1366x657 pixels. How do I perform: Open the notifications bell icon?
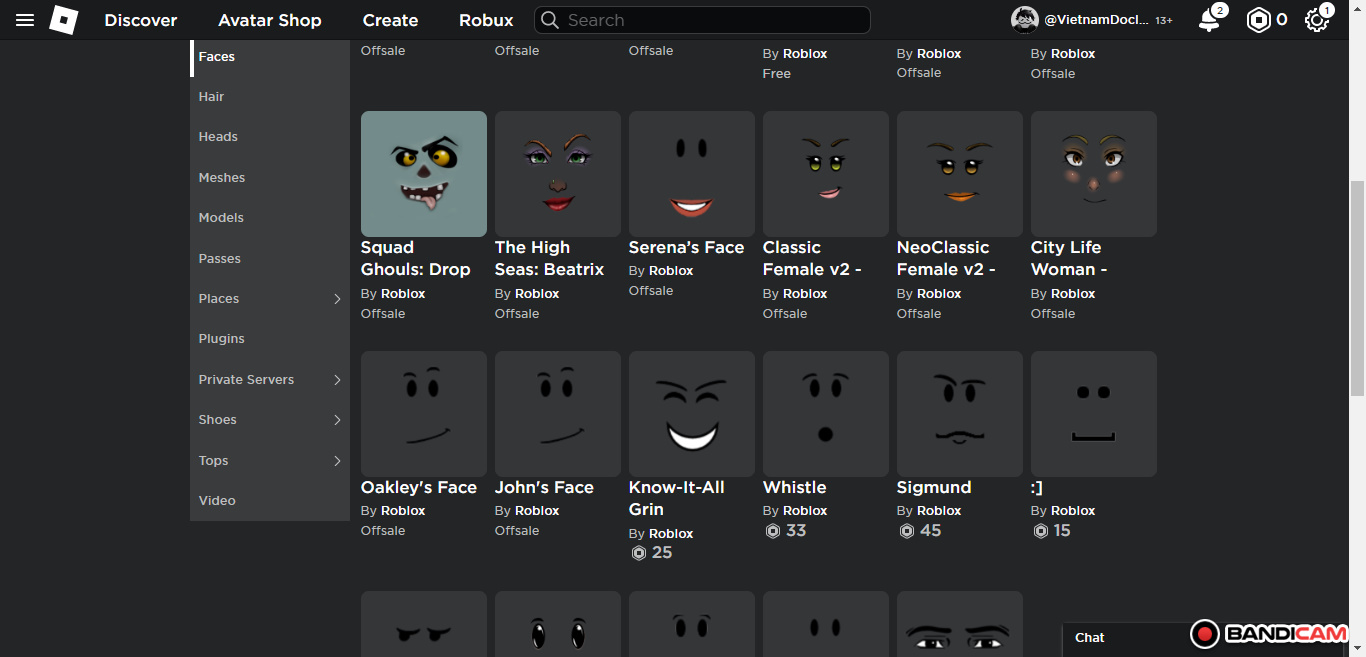pos(1209,20)
